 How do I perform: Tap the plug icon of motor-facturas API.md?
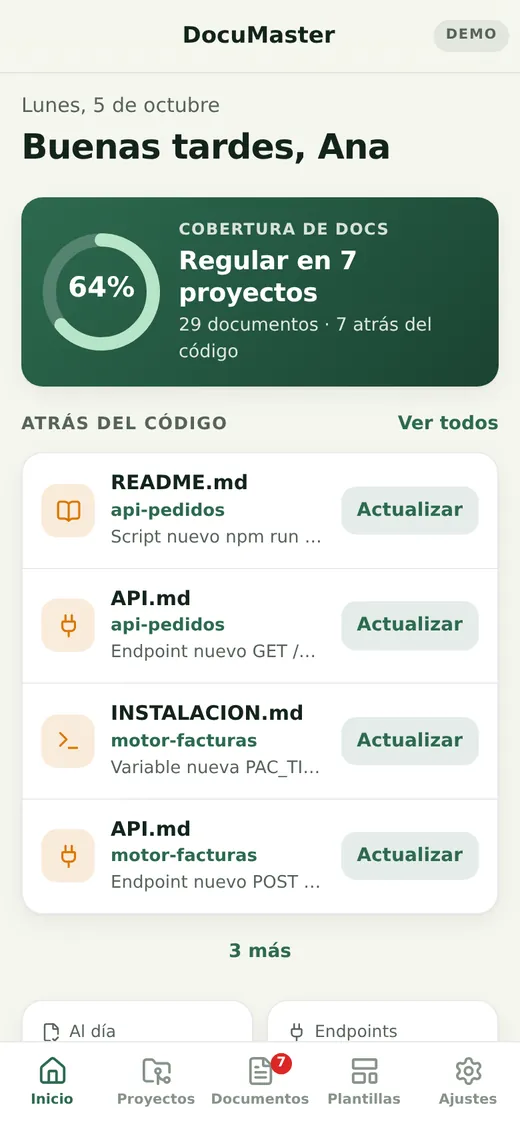pyautogui.click(x=68, y=856)
